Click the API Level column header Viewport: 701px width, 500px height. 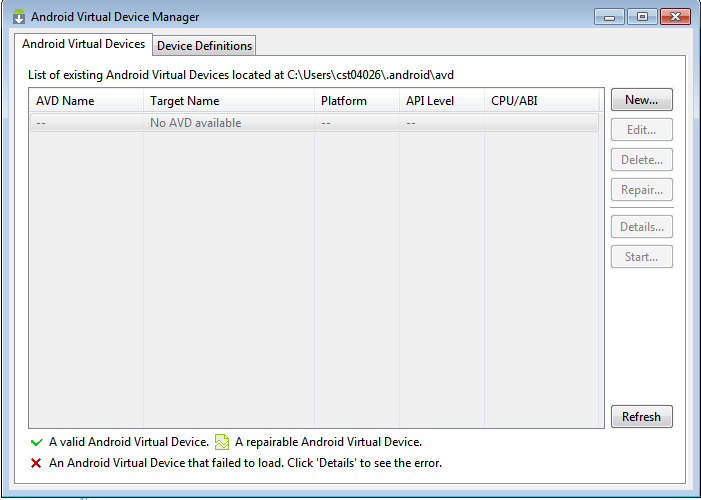[442, 101]
